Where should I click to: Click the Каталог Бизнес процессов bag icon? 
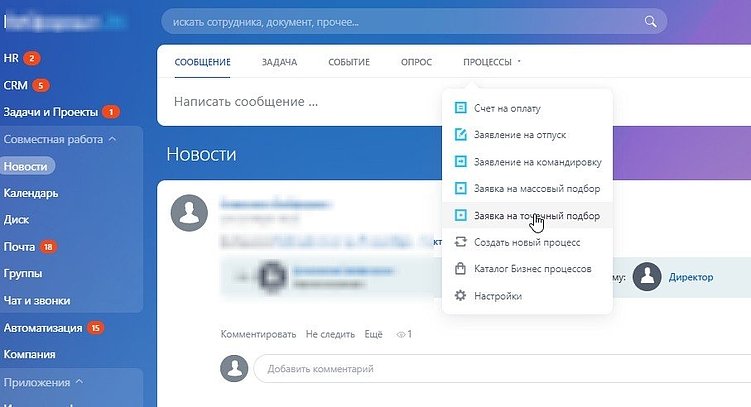(x=460, y=269)
